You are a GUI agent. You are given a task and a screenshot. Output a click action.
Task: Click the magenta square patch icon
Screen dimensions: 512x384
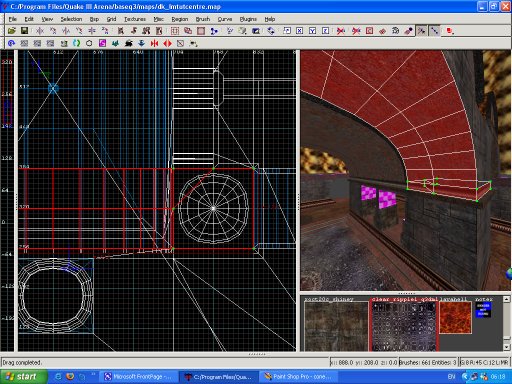[102, 43]
